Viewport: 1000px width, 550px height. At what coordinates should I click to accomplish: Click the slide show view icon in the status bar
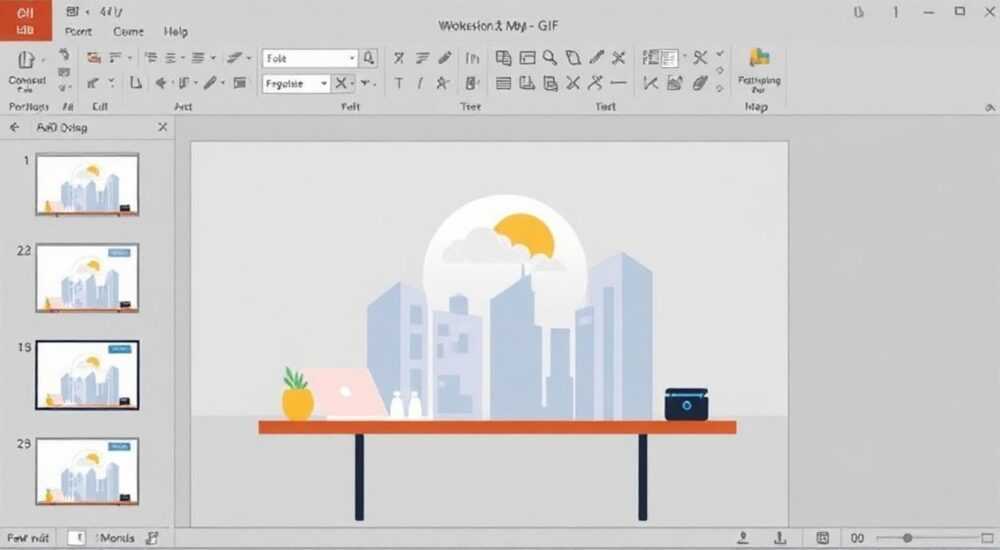tap(823, 538)
